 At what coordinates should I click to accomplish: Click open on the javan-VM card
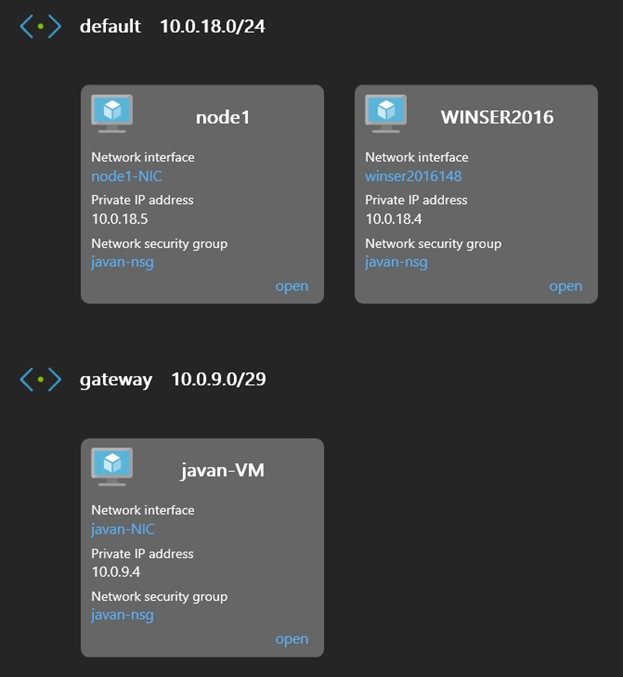click(x=291, y=639)
